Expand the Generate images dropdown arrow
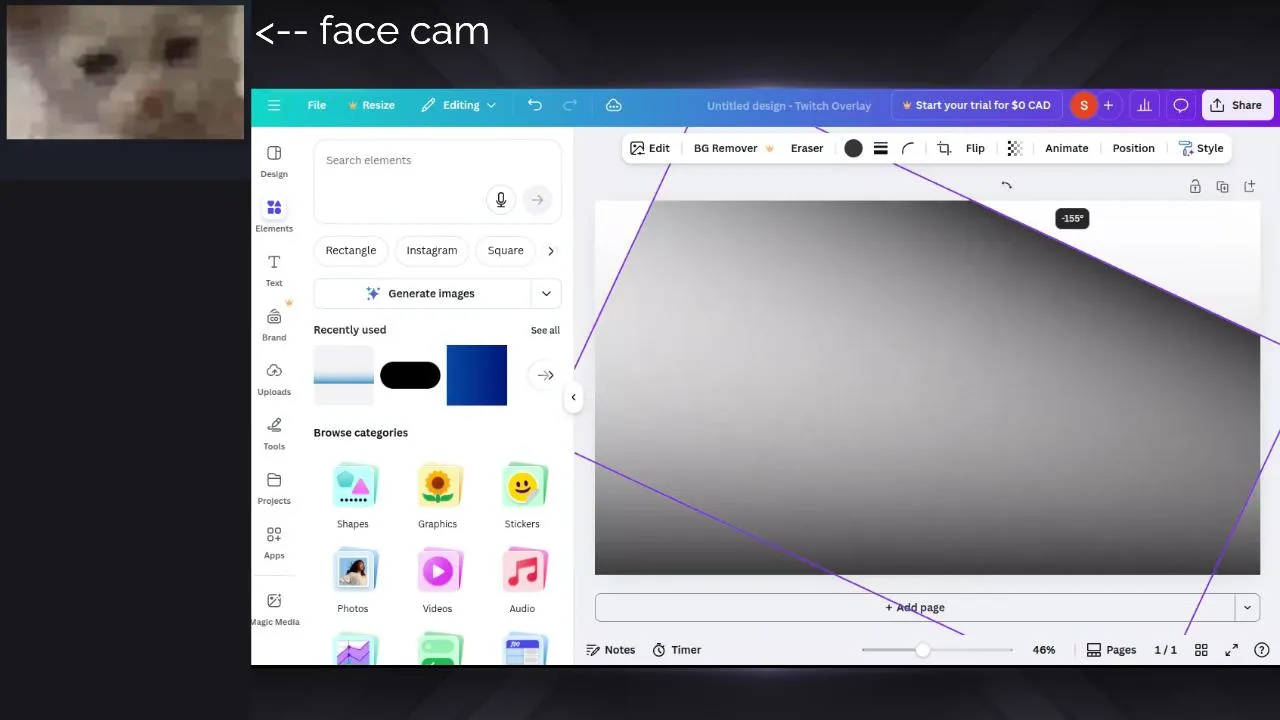This screenshot has width=1280, height=720. click(546, 293)
